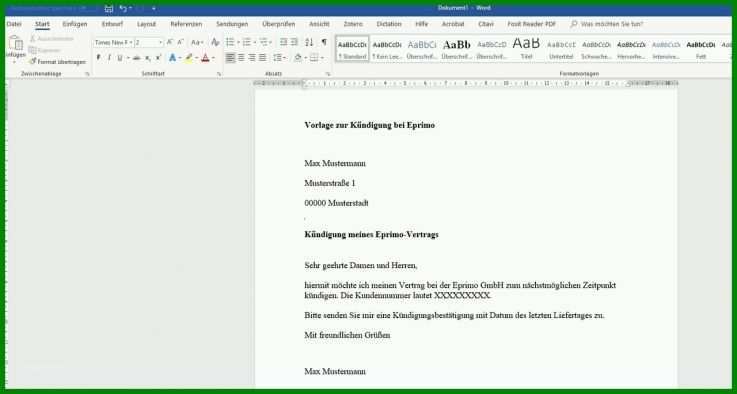Switch to the Referenzen tab

(186, 24)
